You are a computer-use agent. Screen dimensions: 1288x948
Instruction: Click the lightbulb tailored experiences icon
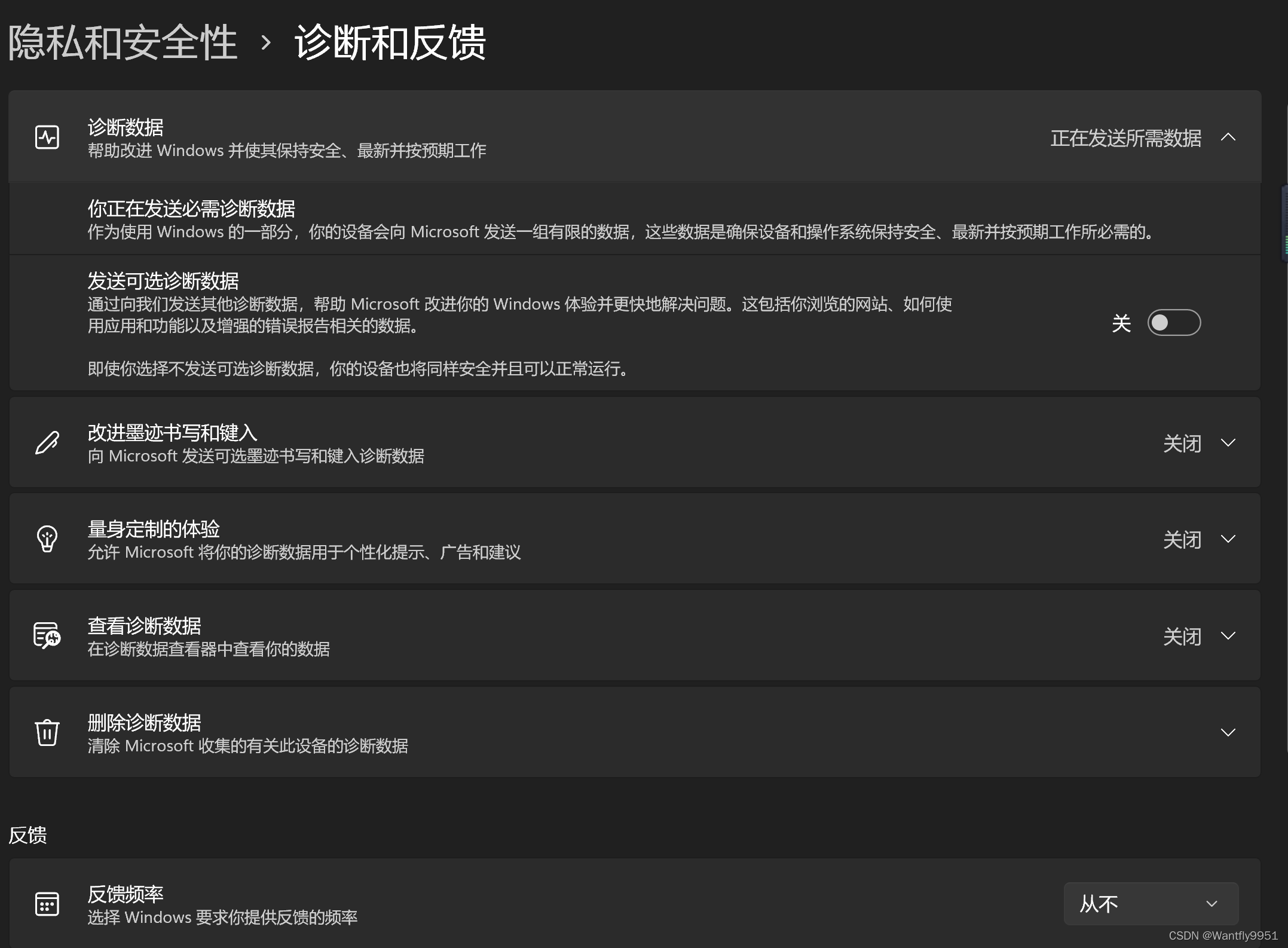47,539
